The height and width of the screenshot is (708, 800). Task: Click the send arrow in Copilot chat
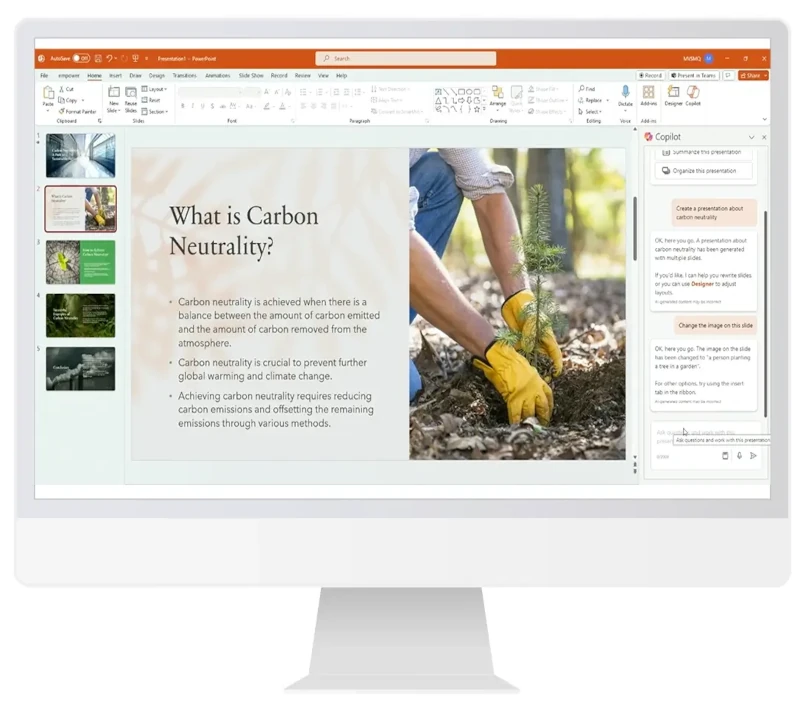point(753,456)
